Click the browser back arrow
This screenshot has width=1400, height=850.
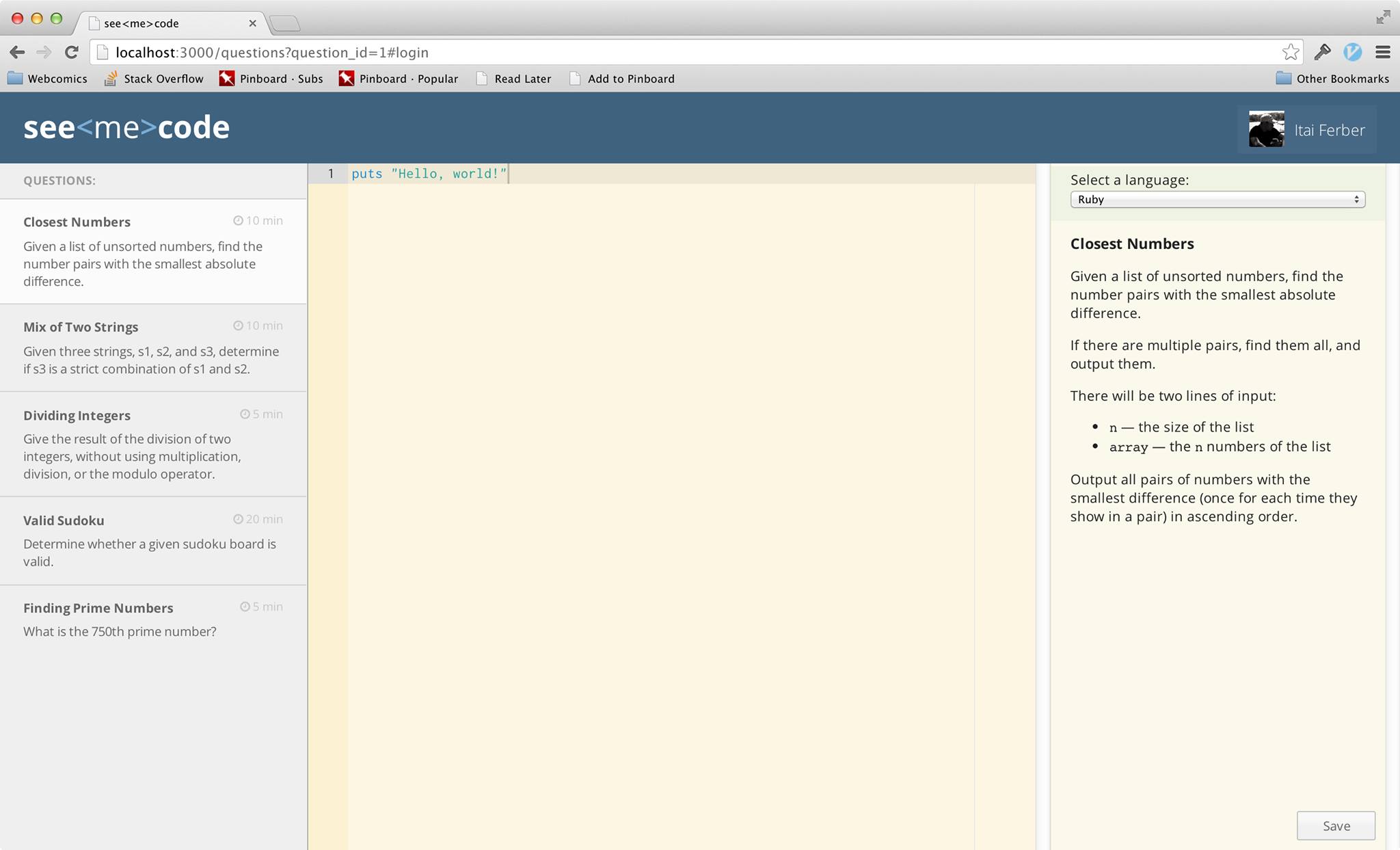[18, 52]
